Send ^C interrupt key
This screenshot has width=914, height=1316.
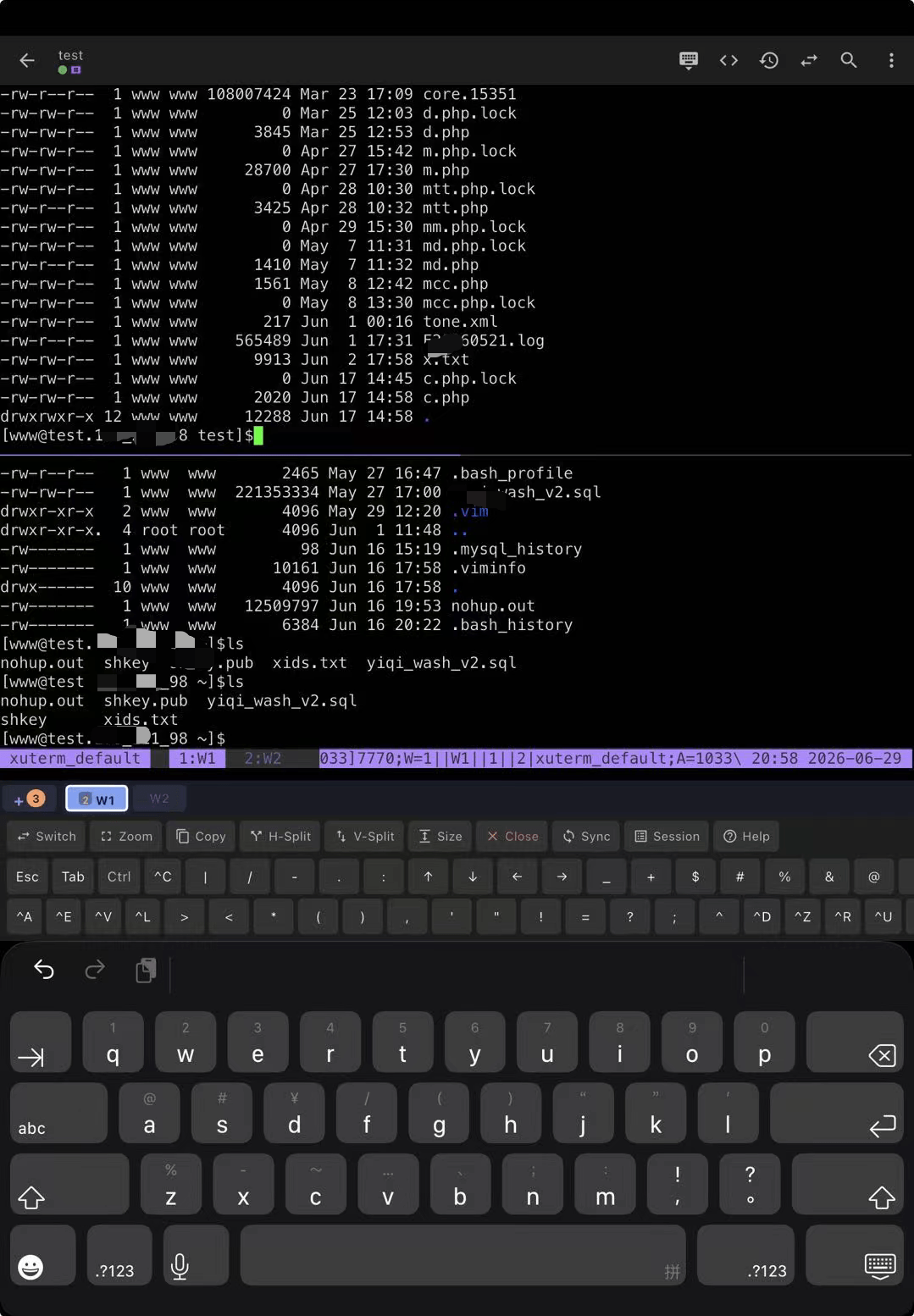coord(163,876)
